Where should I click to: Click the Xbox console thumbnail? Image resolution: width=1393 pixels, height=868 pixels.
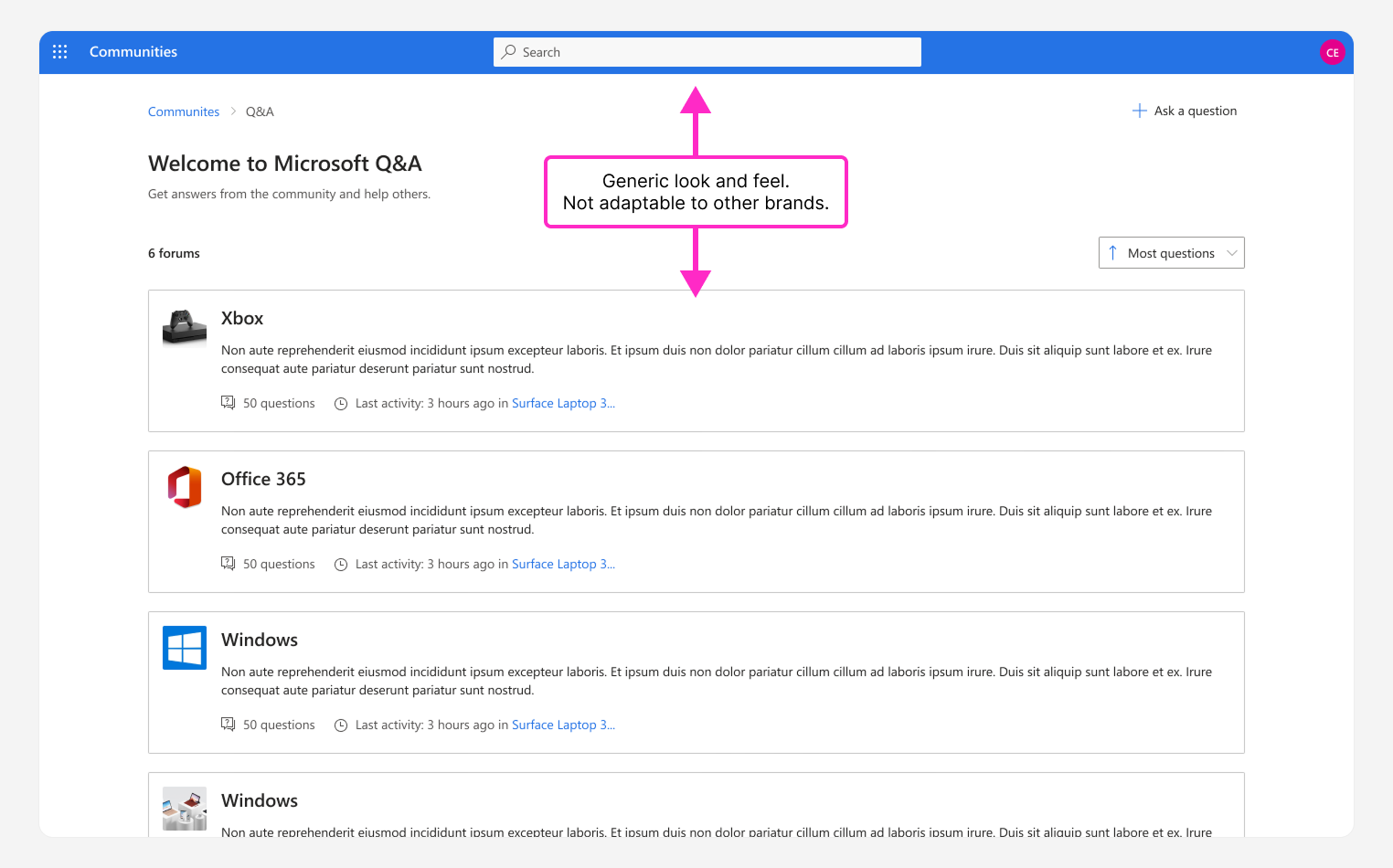pyautogui.click(x=185, y=327)
